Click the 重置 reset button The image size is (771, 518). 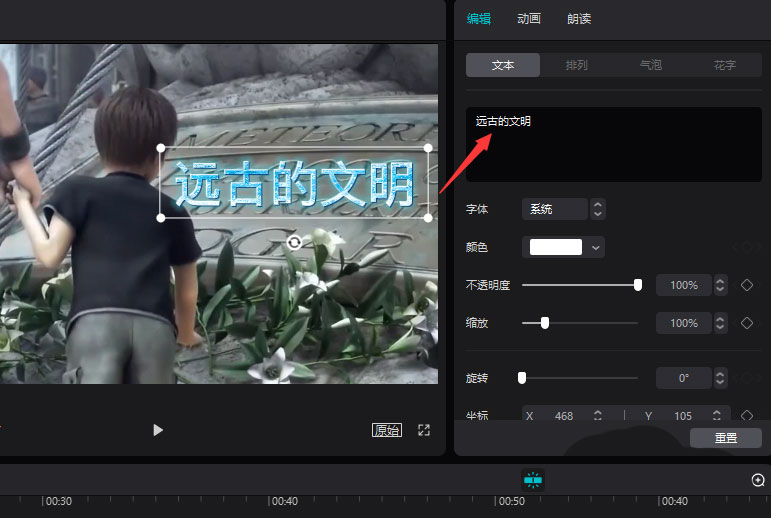pos(726,437)
